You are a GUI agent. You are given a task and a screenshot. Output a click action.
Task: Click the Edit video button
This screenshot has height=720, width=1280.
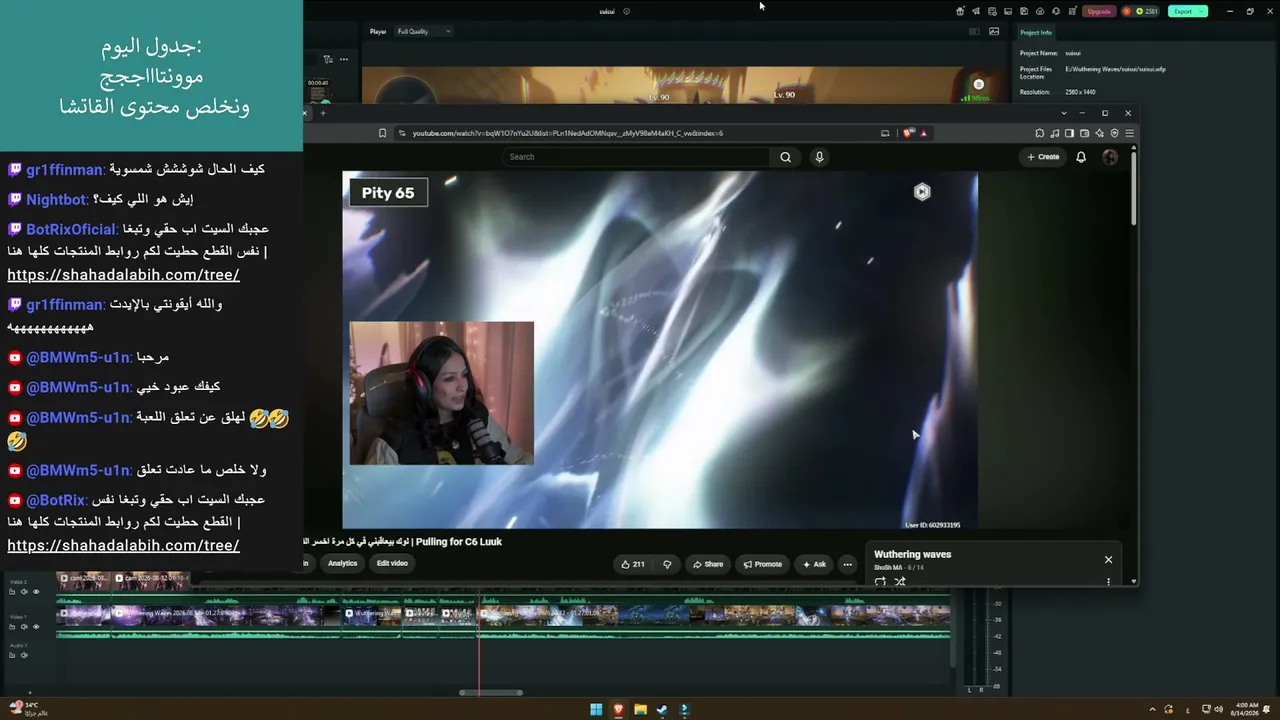pyautogui.click(x=392, y=563)
